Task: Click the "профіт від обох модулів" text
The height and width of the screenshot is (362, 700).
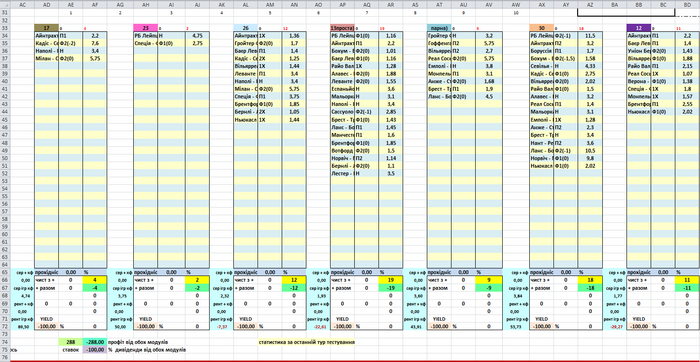Action: (138, 342)
